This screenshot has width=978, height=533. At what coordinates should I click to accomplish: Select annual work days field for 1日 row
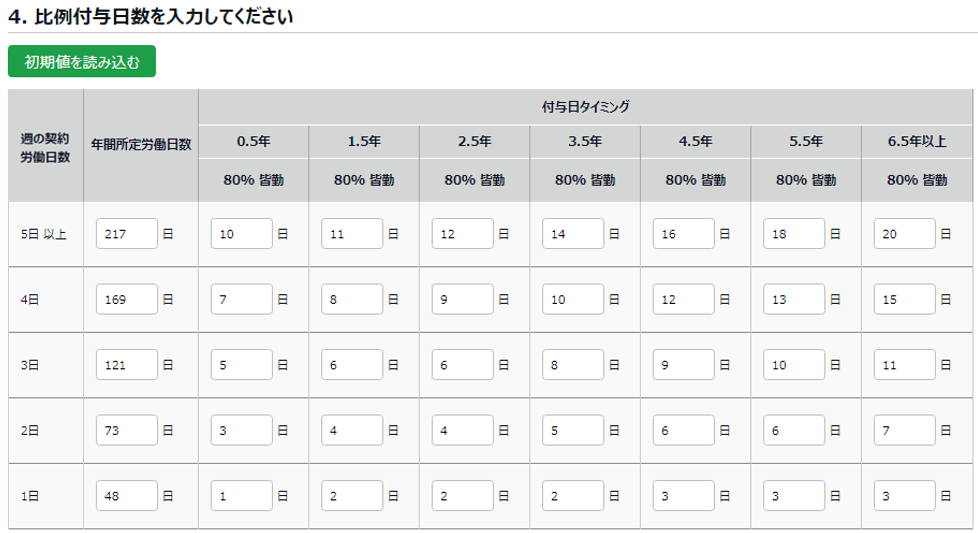[127, 496]
